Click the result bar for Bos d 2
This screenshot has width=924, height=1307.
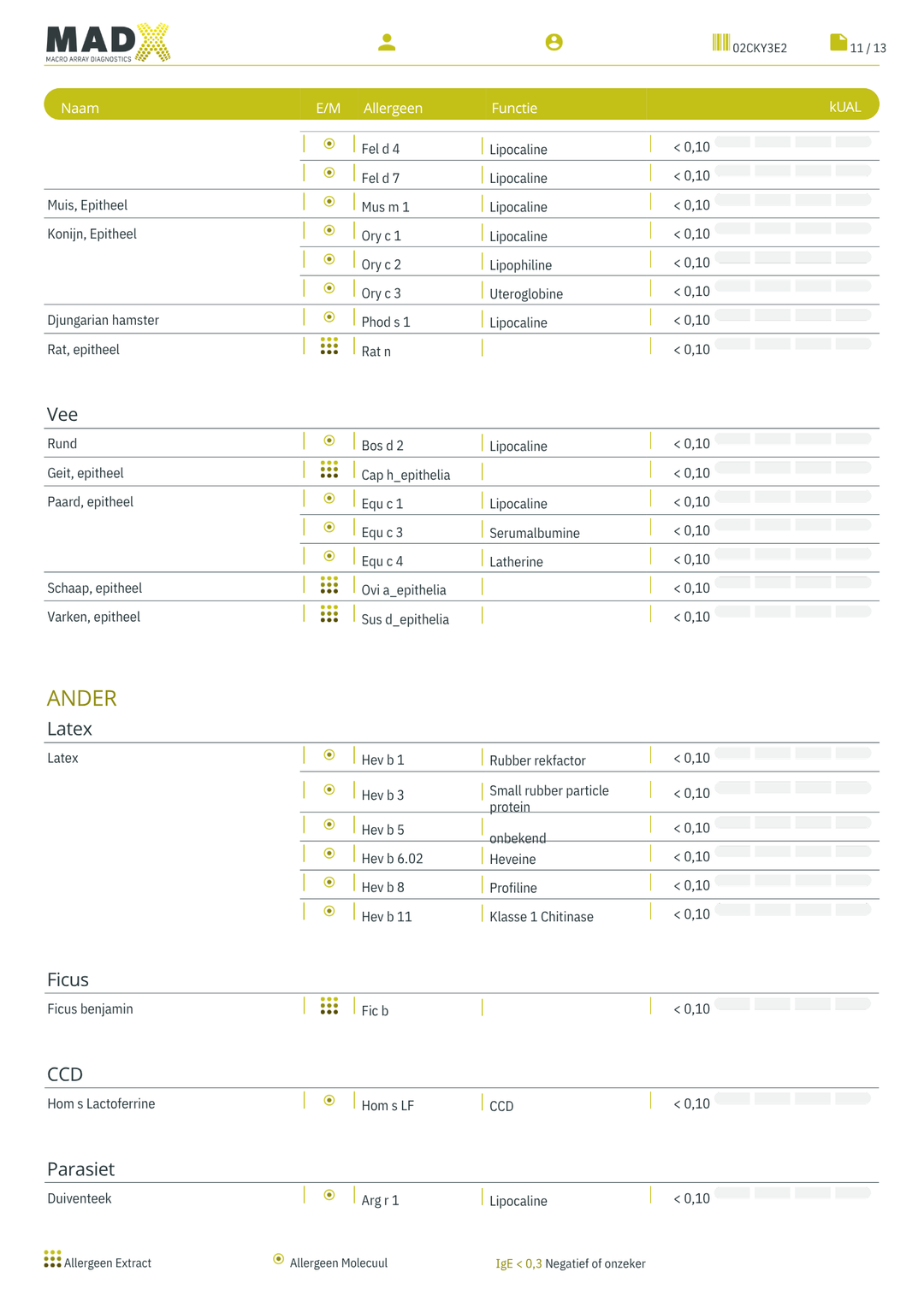point(793,439)
